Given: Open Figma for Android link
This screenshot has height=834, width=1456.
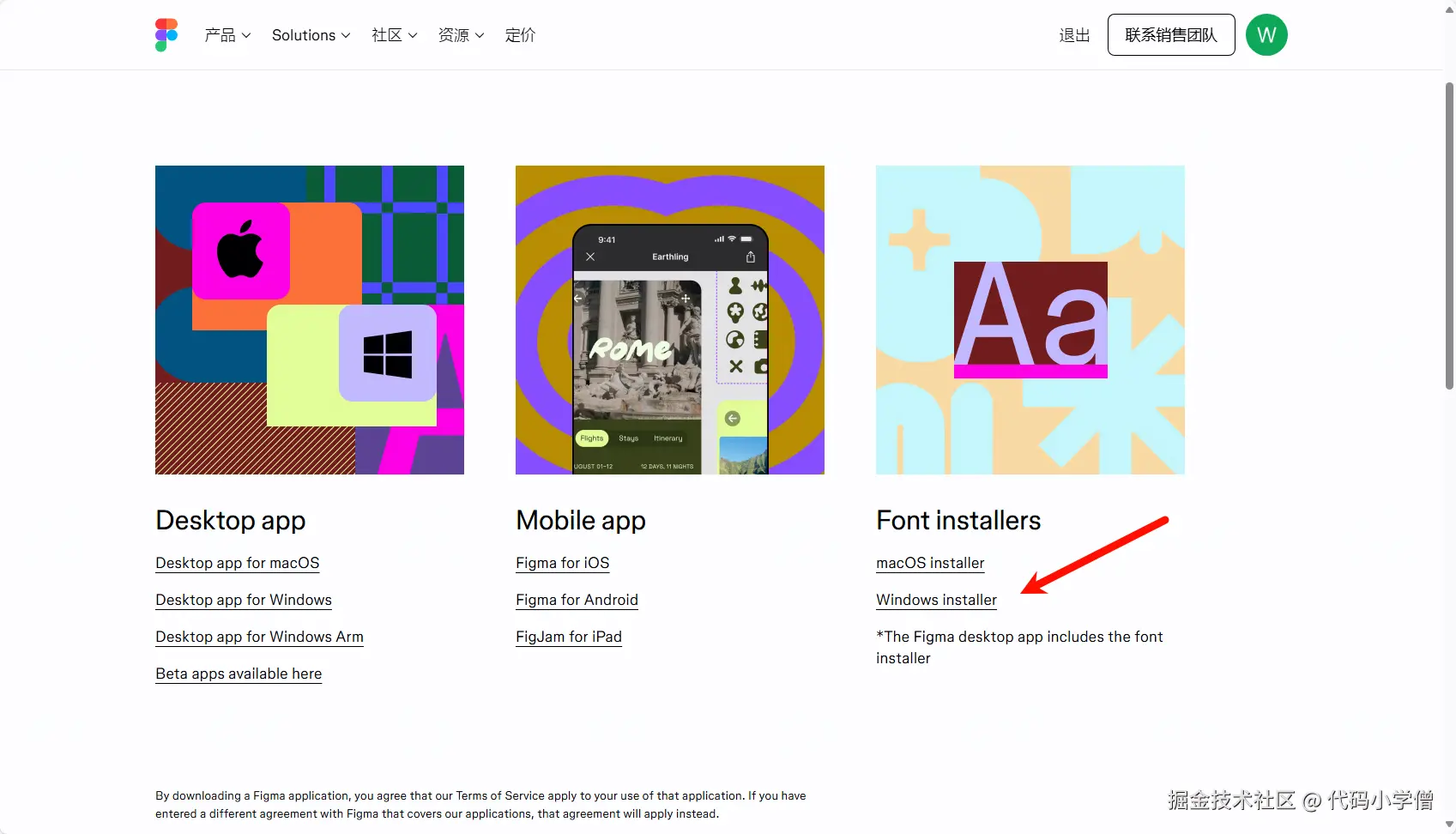Looking at the screenshot, I should [x=577, y=600].
